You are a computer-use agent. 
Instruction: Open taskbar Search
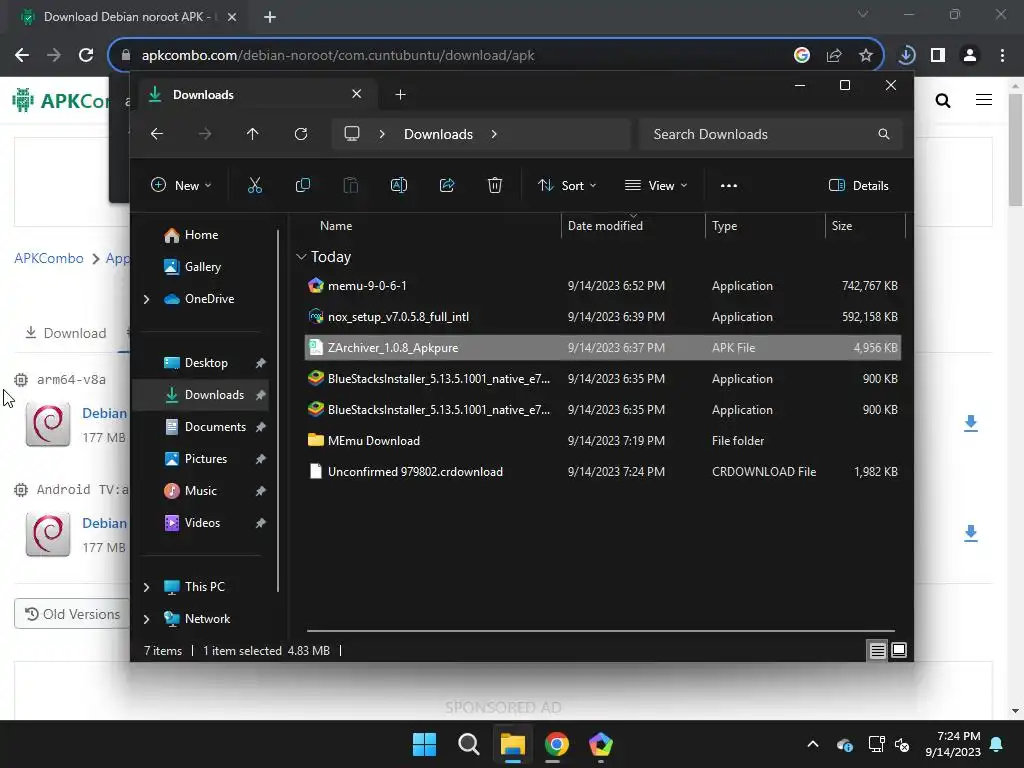tap(468, 744)
